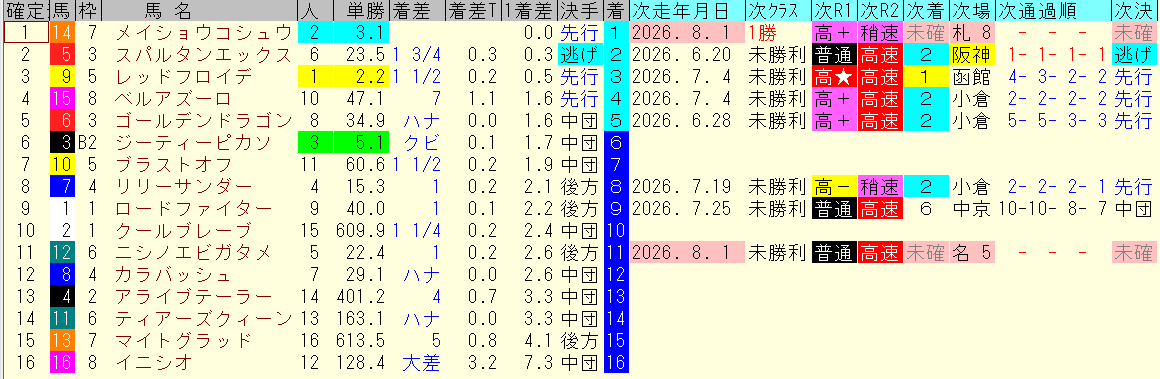Click the 次通過順 column header
The height and width of the screenshot is (379, 1160).
[x=1053, y=10]
